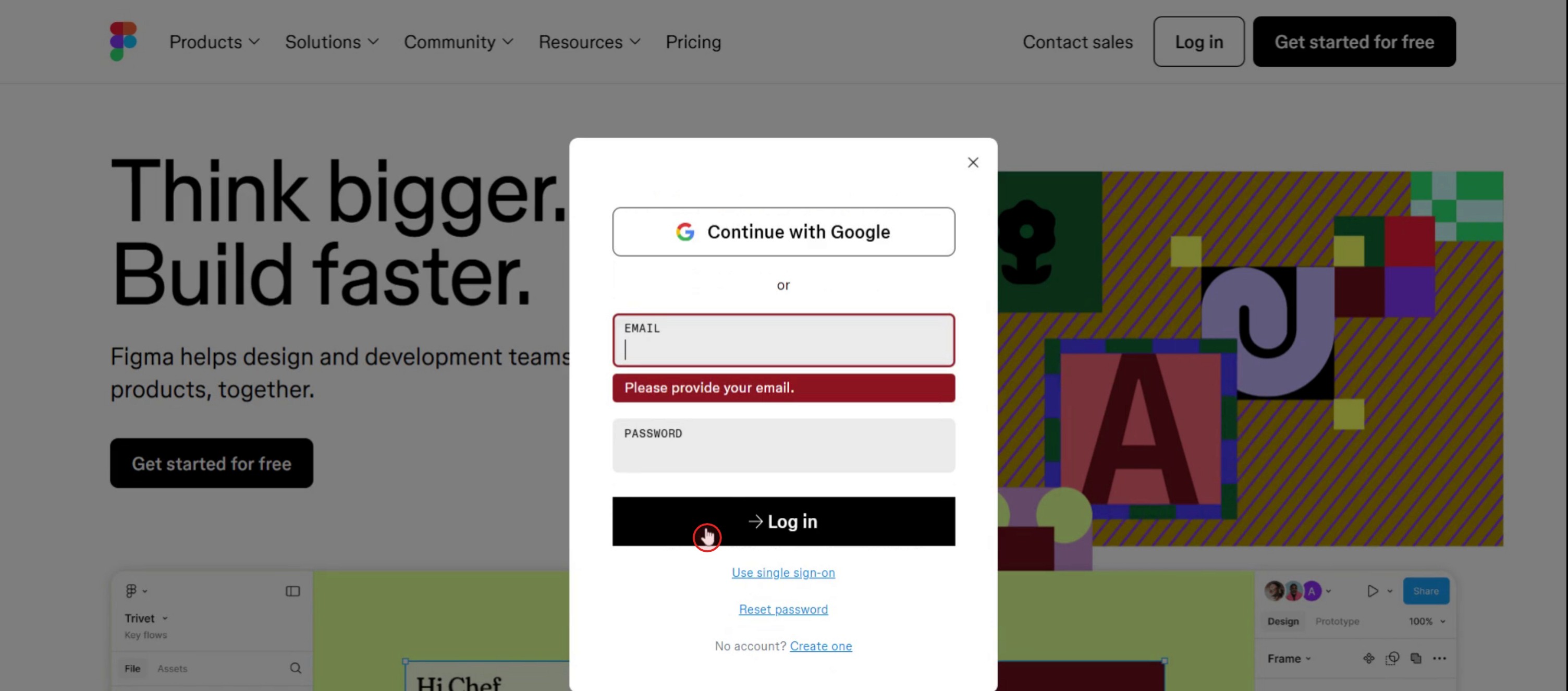
Task: Expand the Products dropdown menu
Action: (x=214, y=41)
